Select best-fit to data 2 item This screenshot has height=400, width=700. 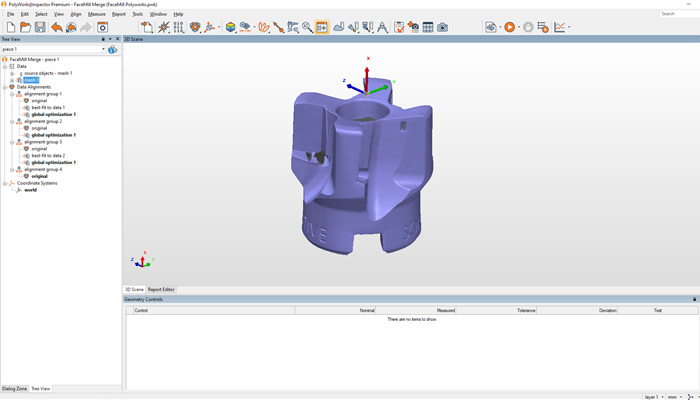tap(48, 156)
